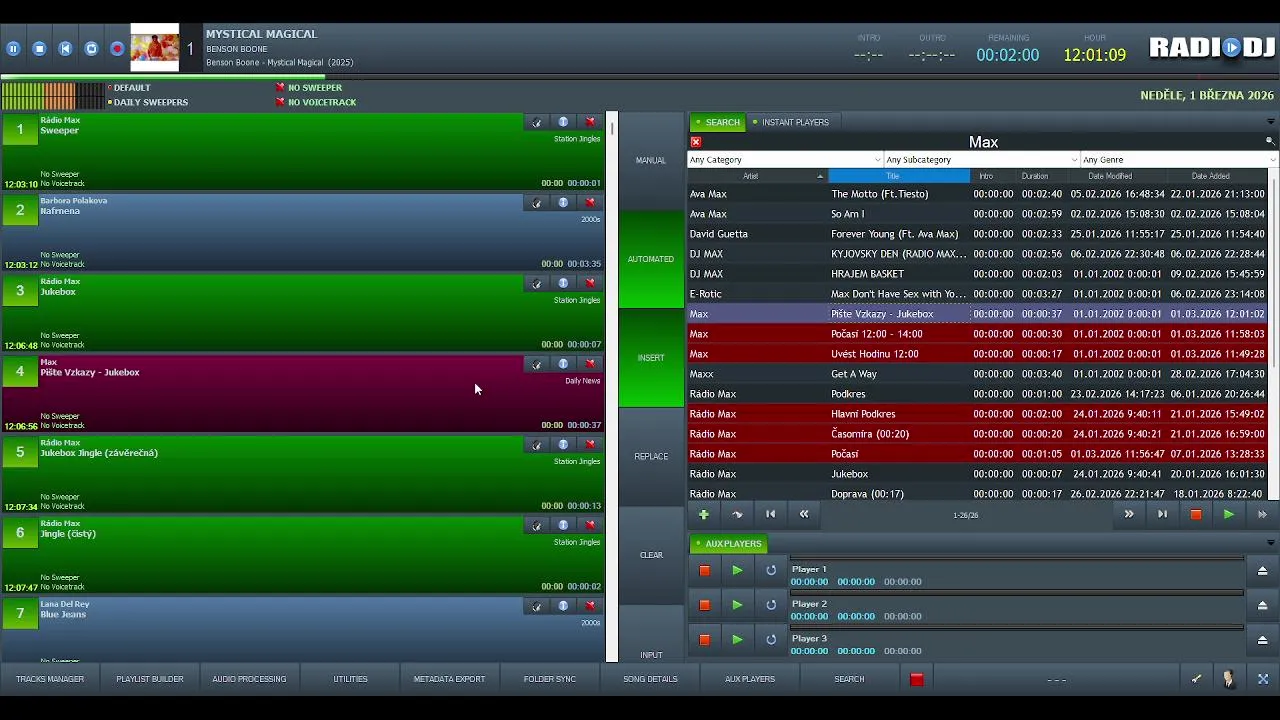Viewport: 1280px width, 720px height.
Task: Expand the search panel options arrow
Action: [x=1270, y=122]
